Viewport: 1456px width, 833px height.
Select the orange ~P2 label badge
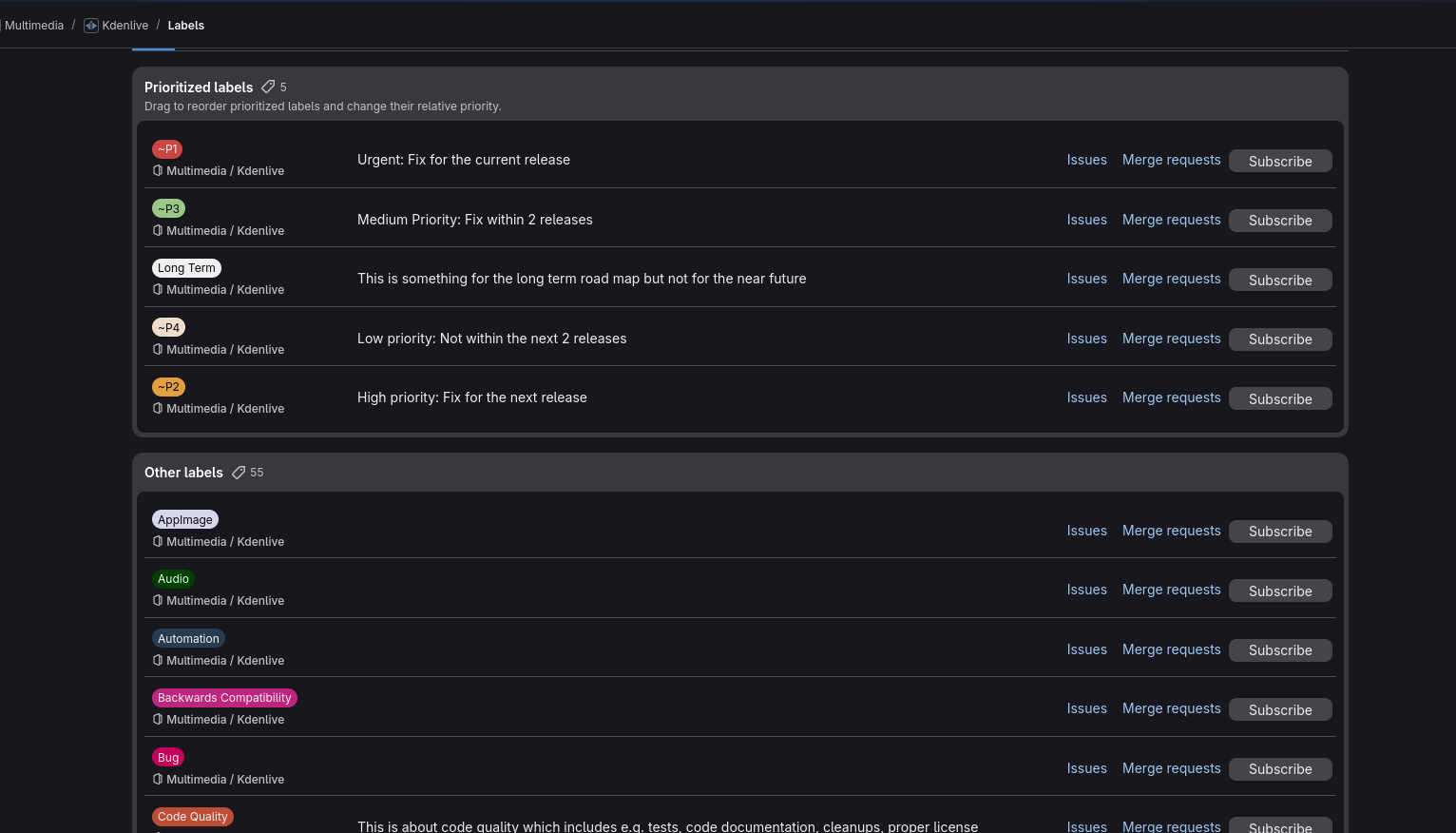pyautogui.click(x=168, y=387)
